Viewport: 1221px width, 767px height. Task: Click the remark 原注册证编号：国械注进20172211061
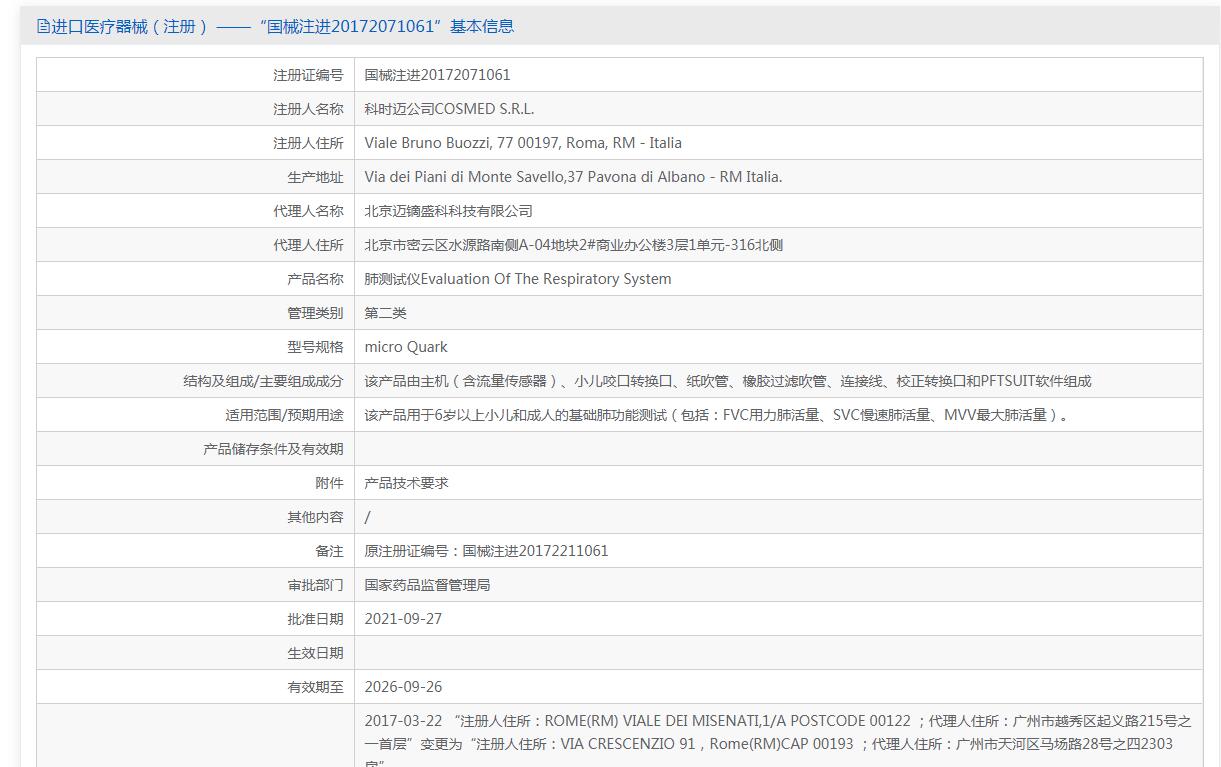tap(486, 551)
